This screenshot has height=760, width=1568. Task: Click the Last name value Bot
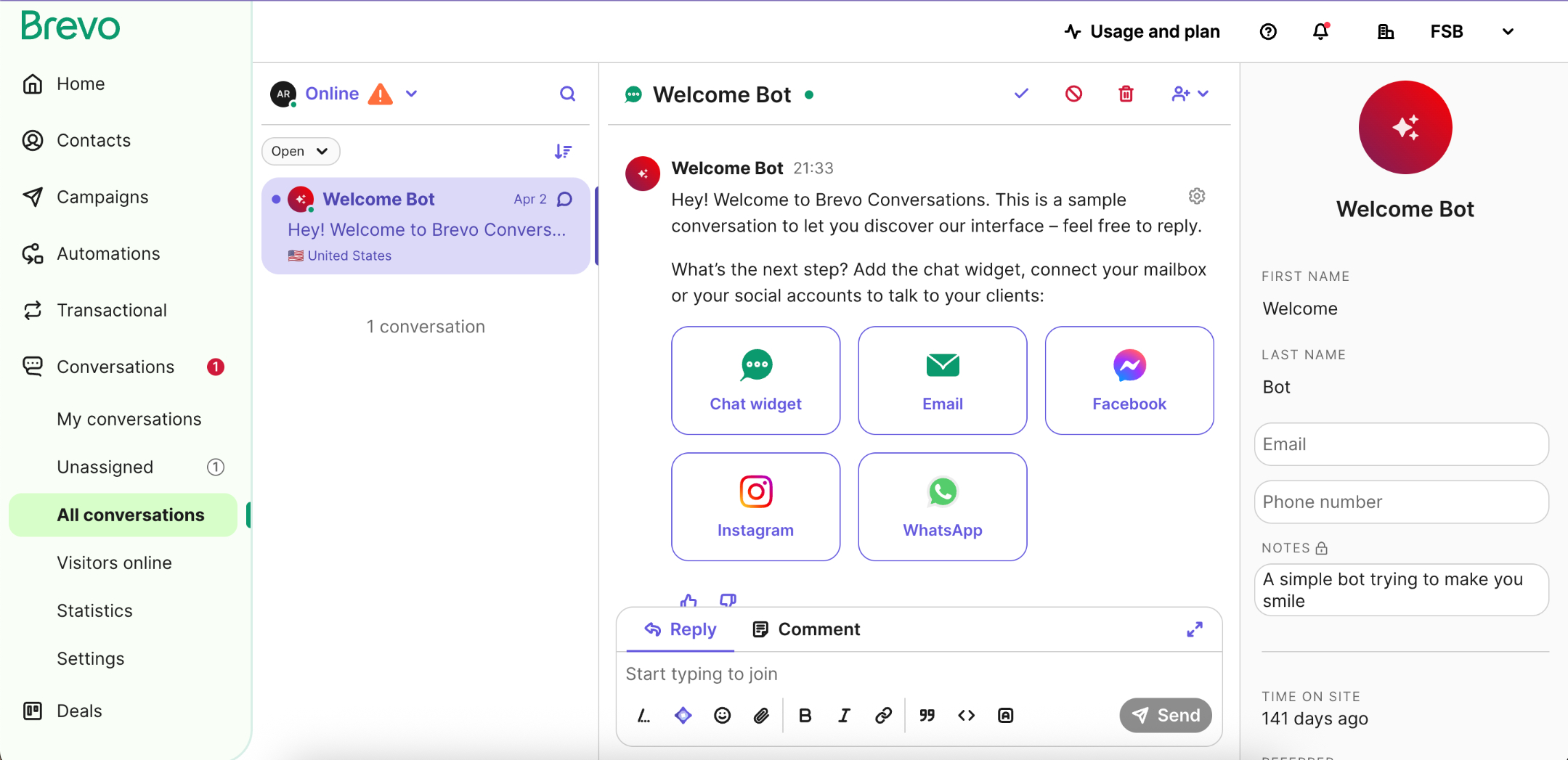click(x=1276, y=388)
